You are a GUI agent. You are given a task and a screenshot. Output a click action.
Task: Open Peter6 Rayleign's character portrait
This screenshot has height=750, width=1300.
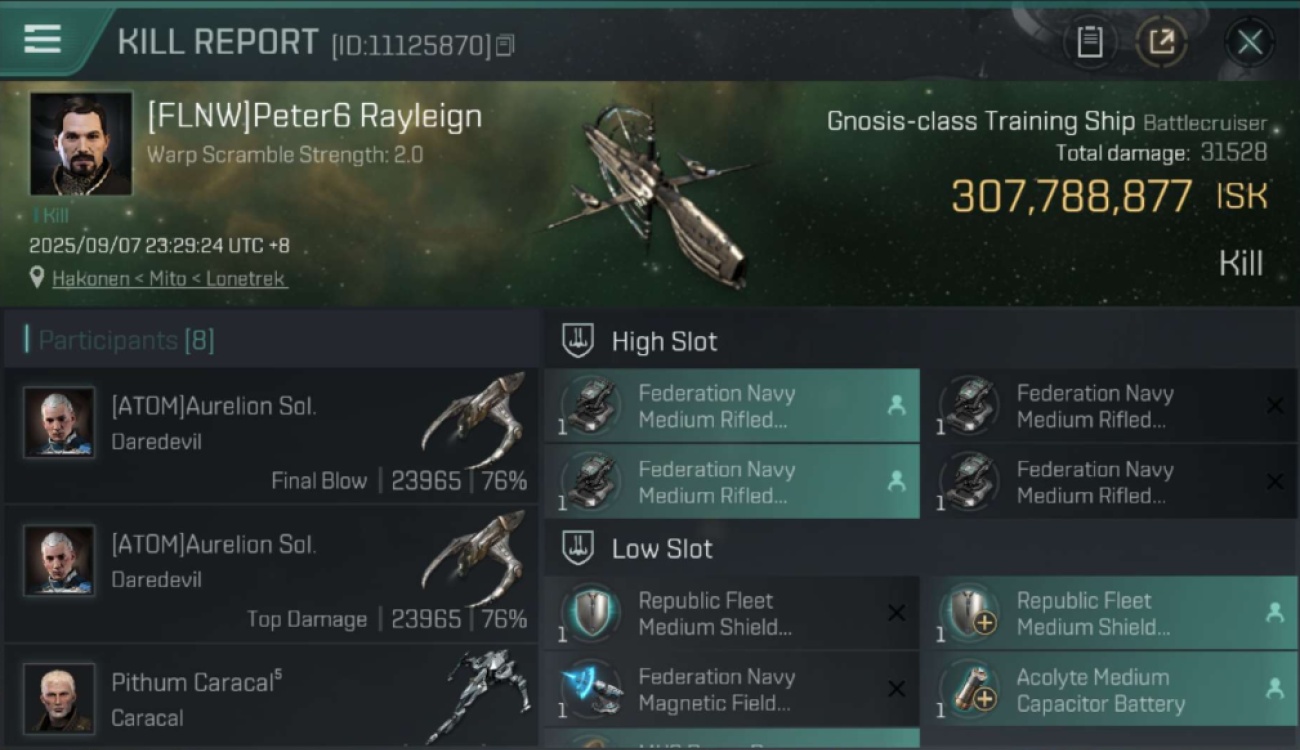[81, 143]
